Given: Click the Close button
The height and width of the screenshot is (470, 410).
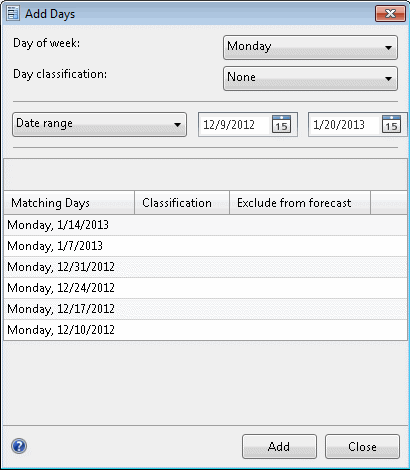Looking at the screenshot, I should 362,447.
